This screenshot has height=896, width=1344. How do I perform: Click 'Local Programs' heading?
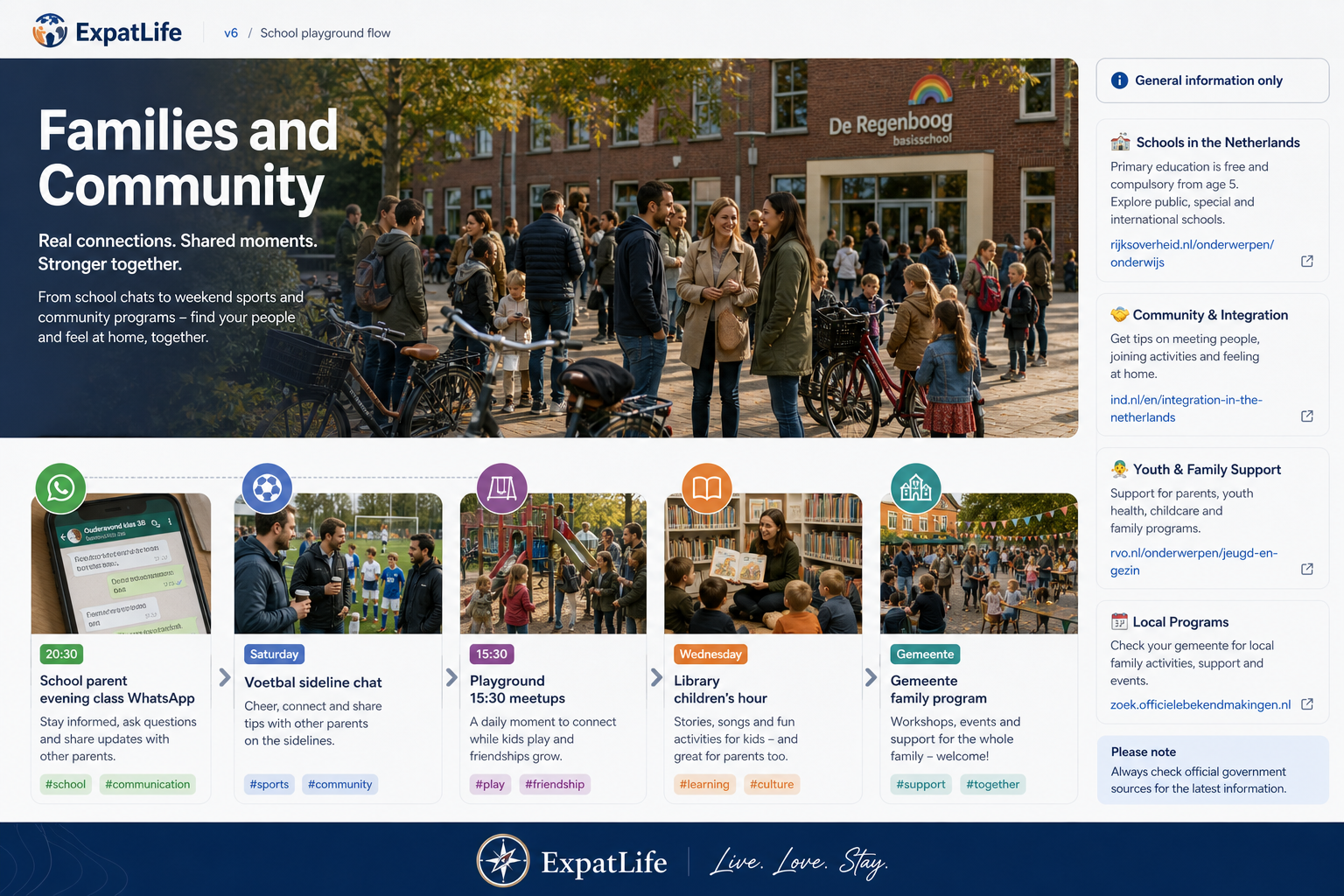(1180, 622)
